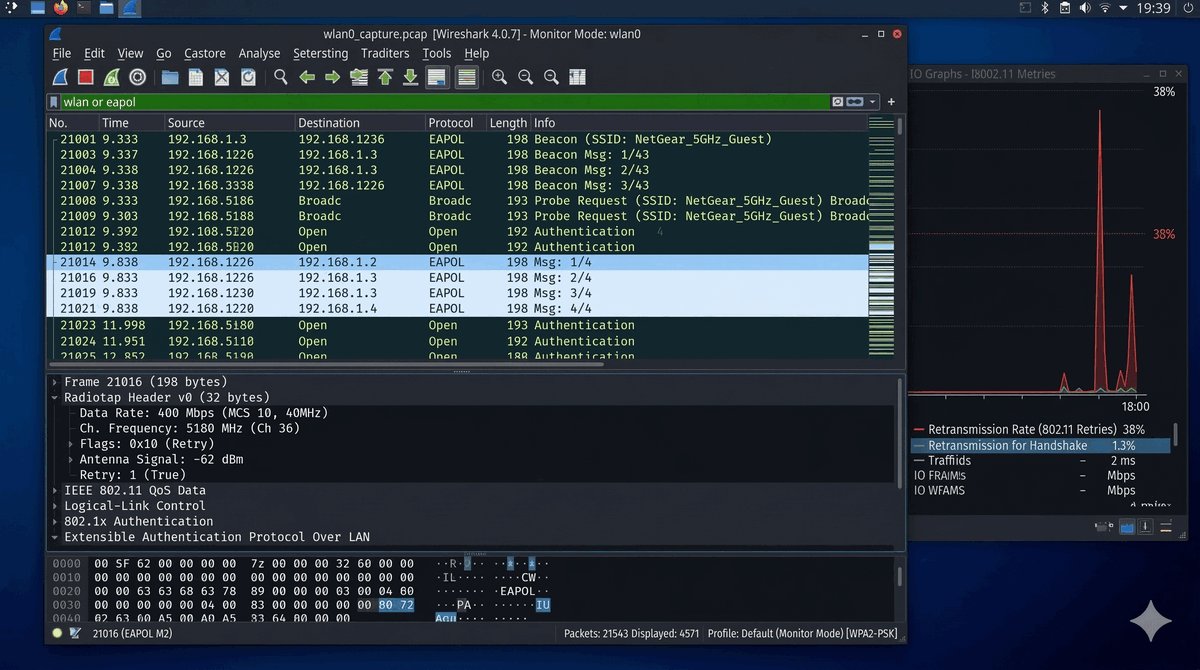Image resolution: width=1200 pixels, height=670 pixels.
Task: Restart capture with the green fin icon
Action: (112, 77)
